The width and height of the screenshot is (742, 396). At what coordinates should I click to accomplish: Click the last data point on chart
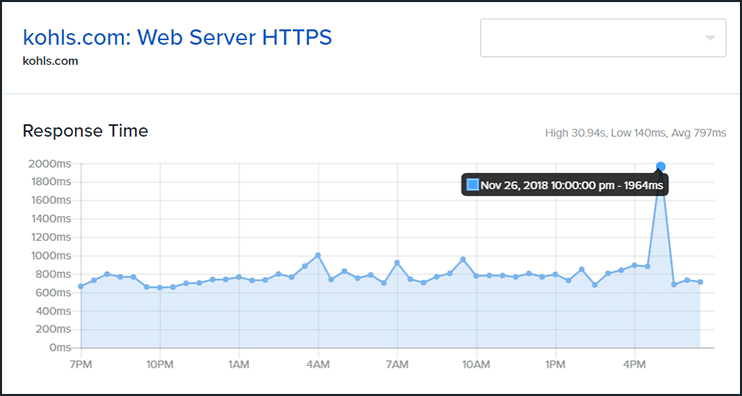pyautogui.click(x=700, y=282)
